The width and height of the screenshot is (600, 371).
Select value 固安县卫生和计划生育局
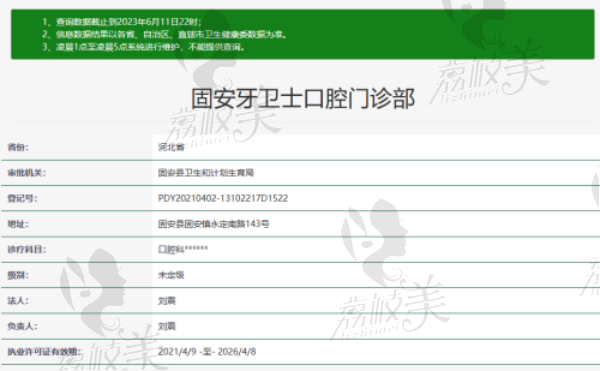click(206, 173)
